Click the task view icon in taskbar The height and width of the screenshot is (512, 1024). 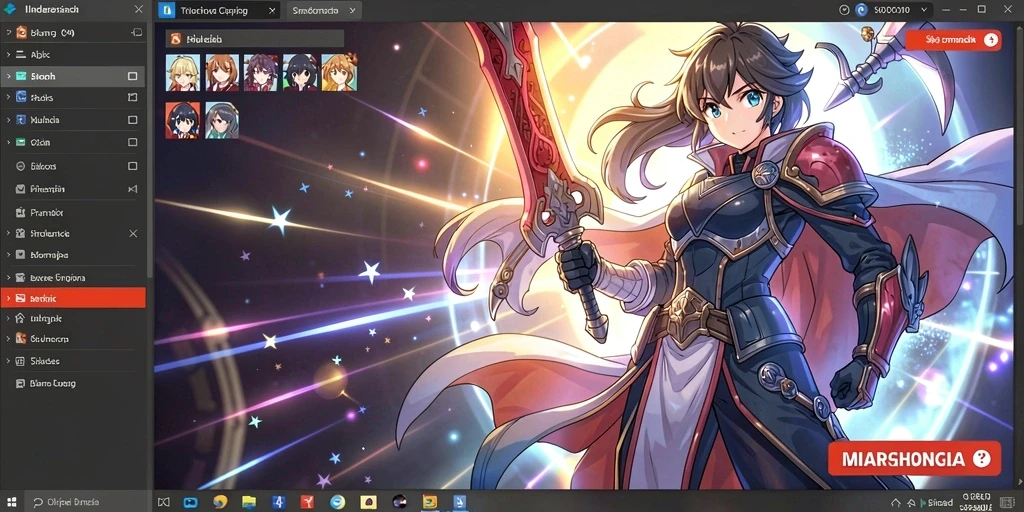[x=163, y=502]
